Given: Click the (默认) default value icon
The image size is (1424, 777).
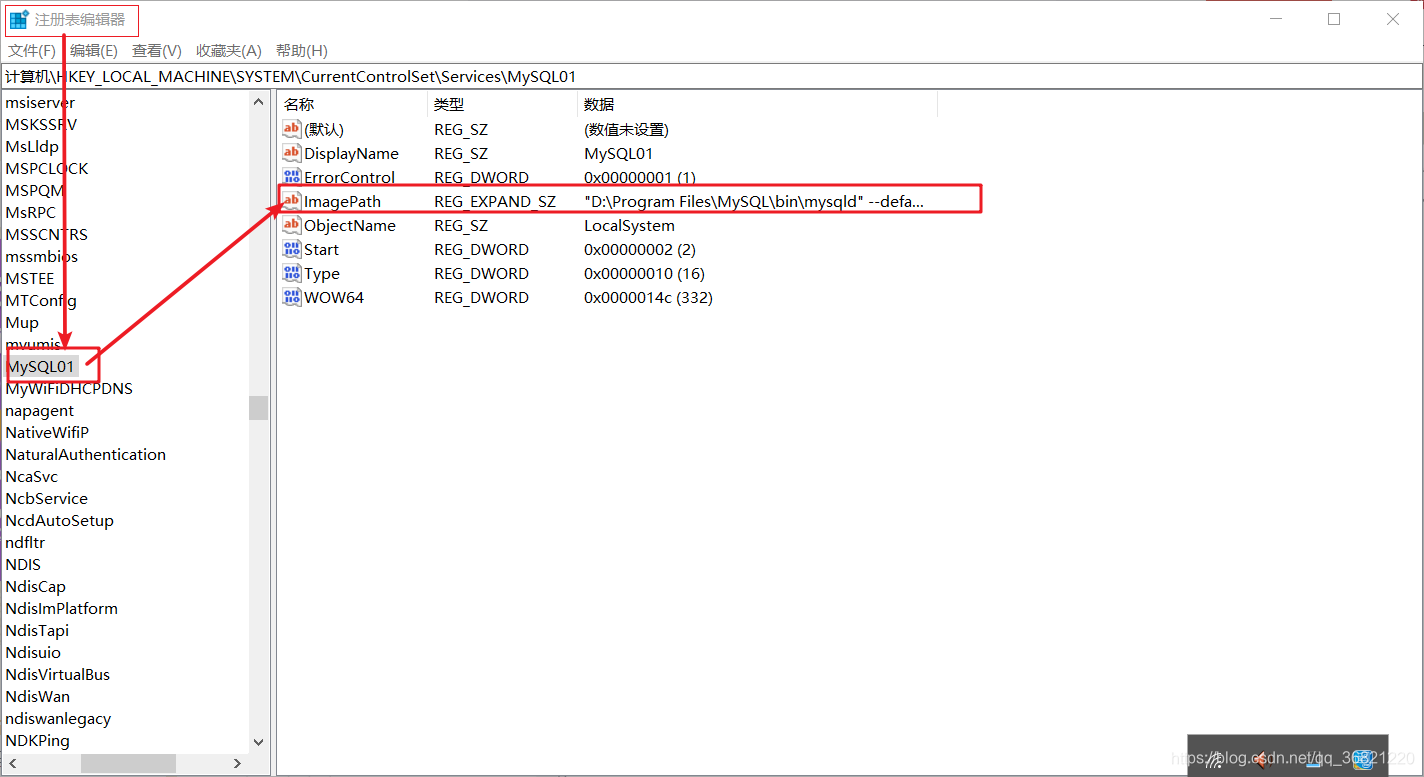Looking at the screenshot, I should pyautogui.click(x=291, y=129).
